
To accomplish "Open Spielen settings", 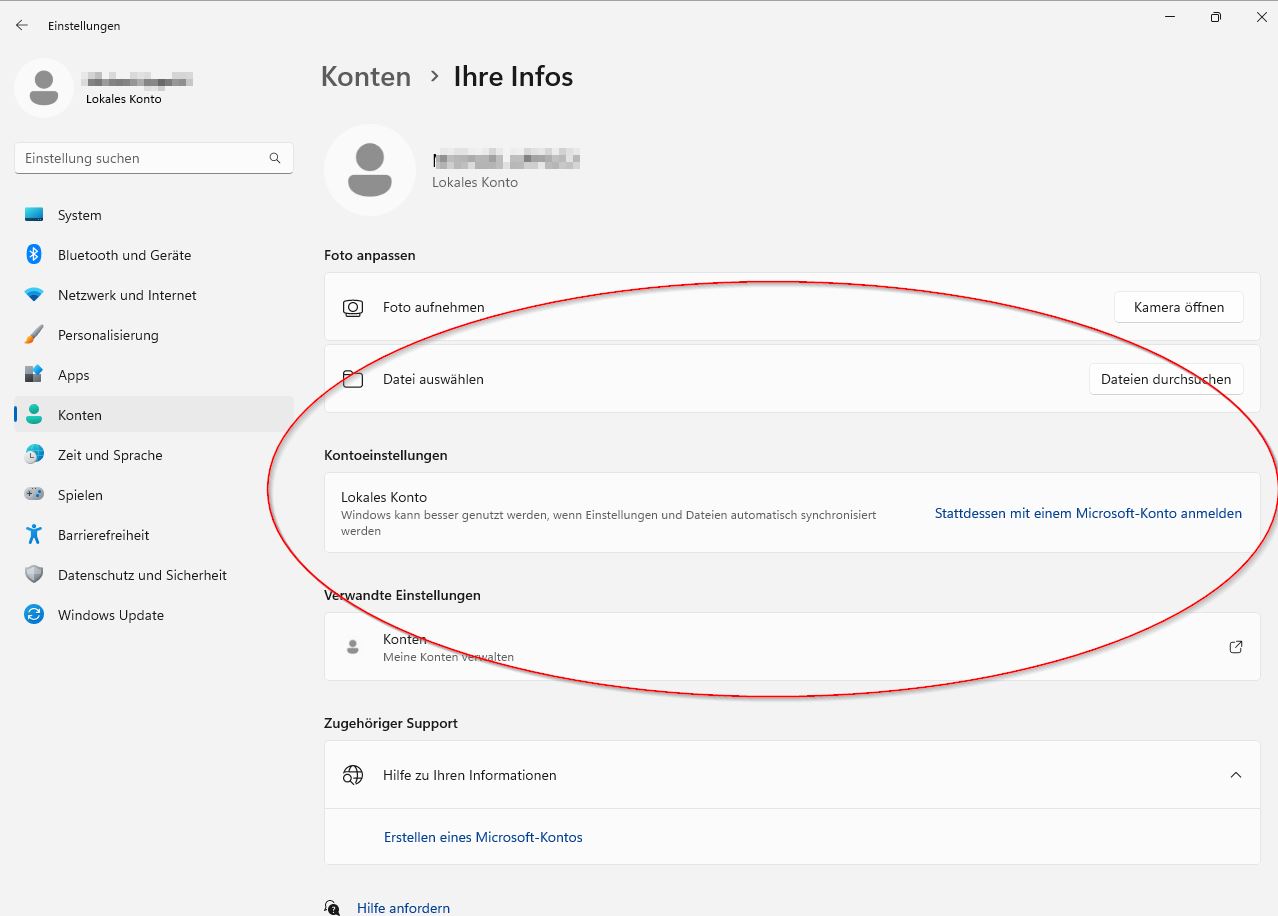I will 154,495.
